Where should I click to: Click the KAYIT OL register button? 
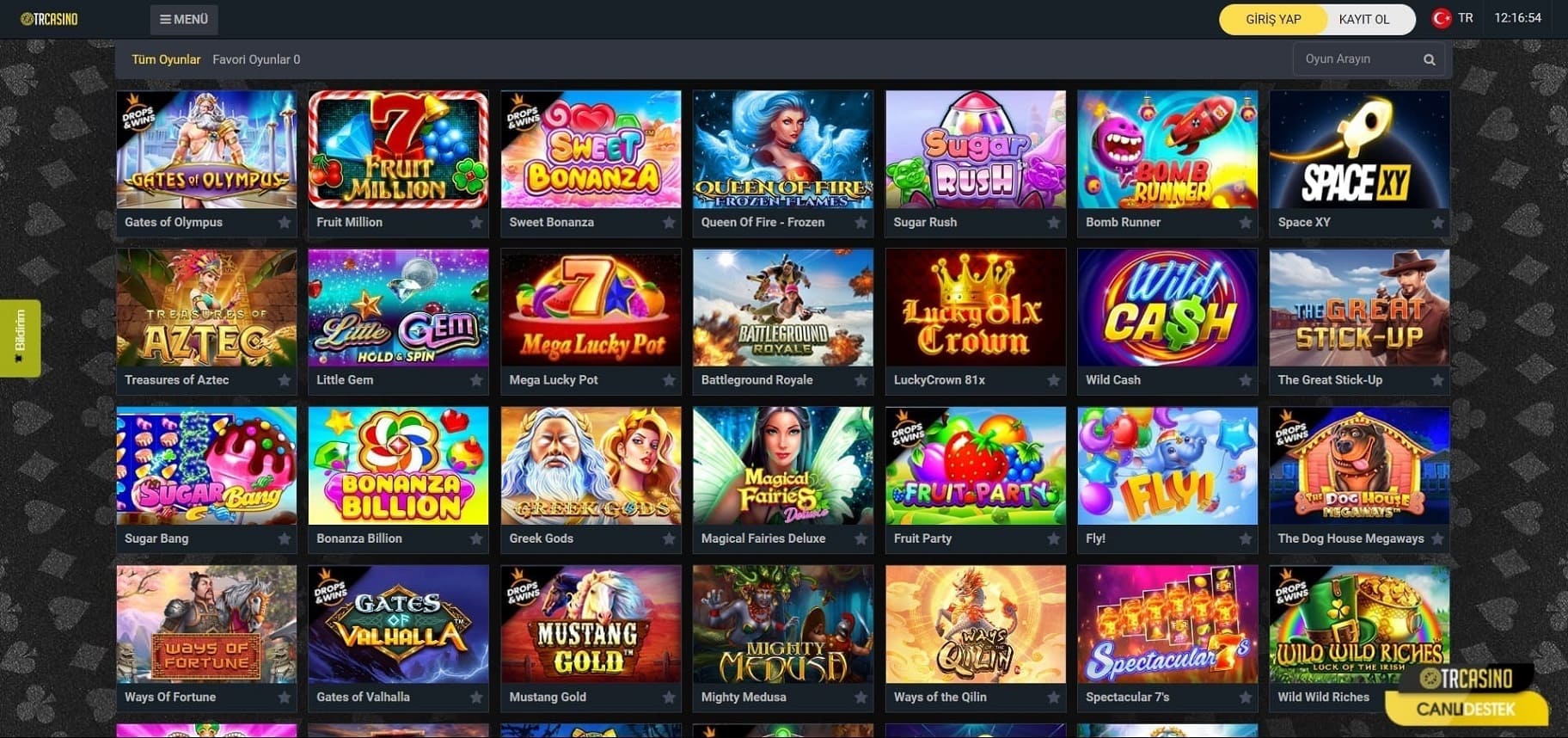(1364, 19)
